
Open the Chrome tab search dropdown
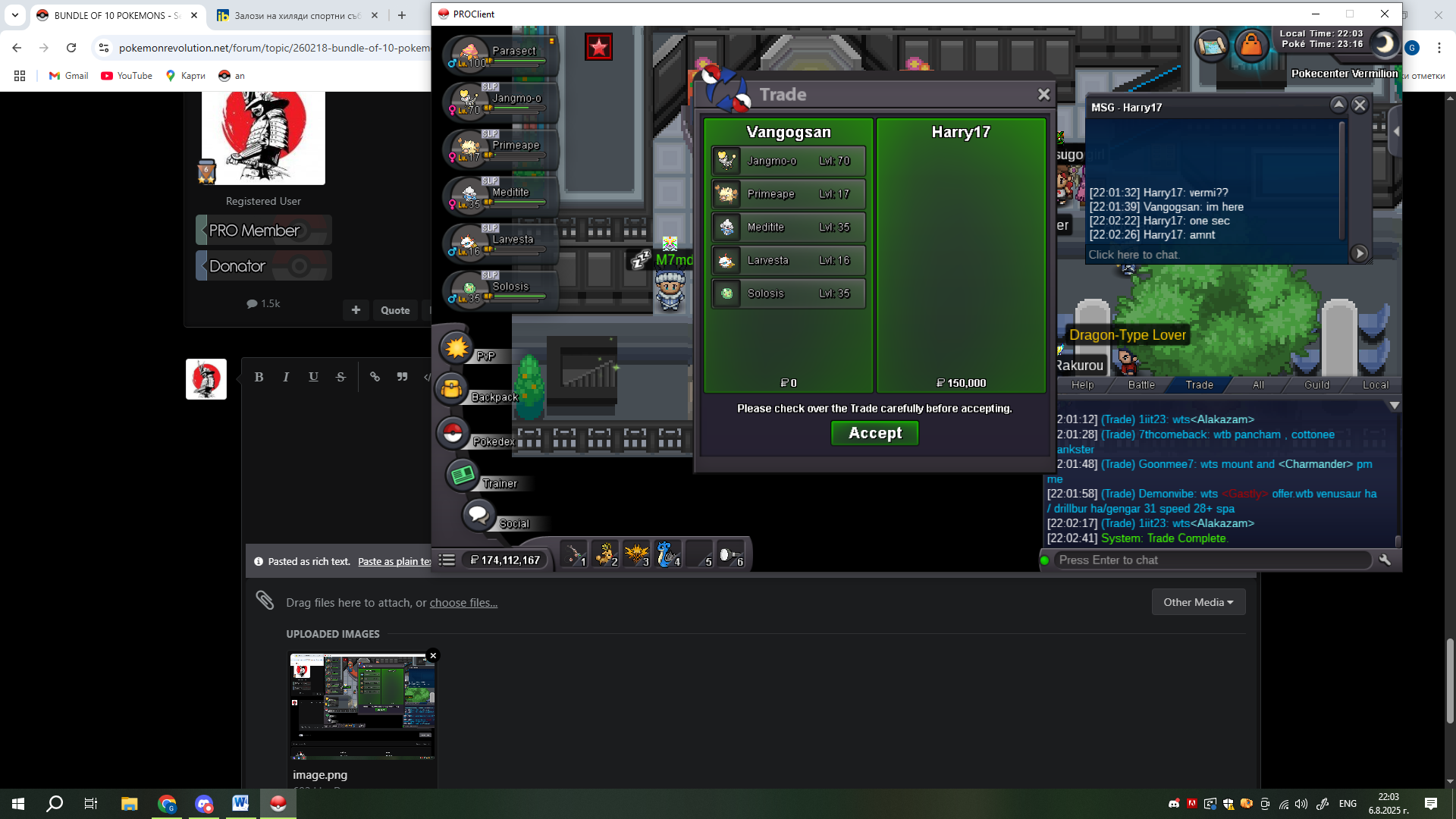(x=15, y=15)
